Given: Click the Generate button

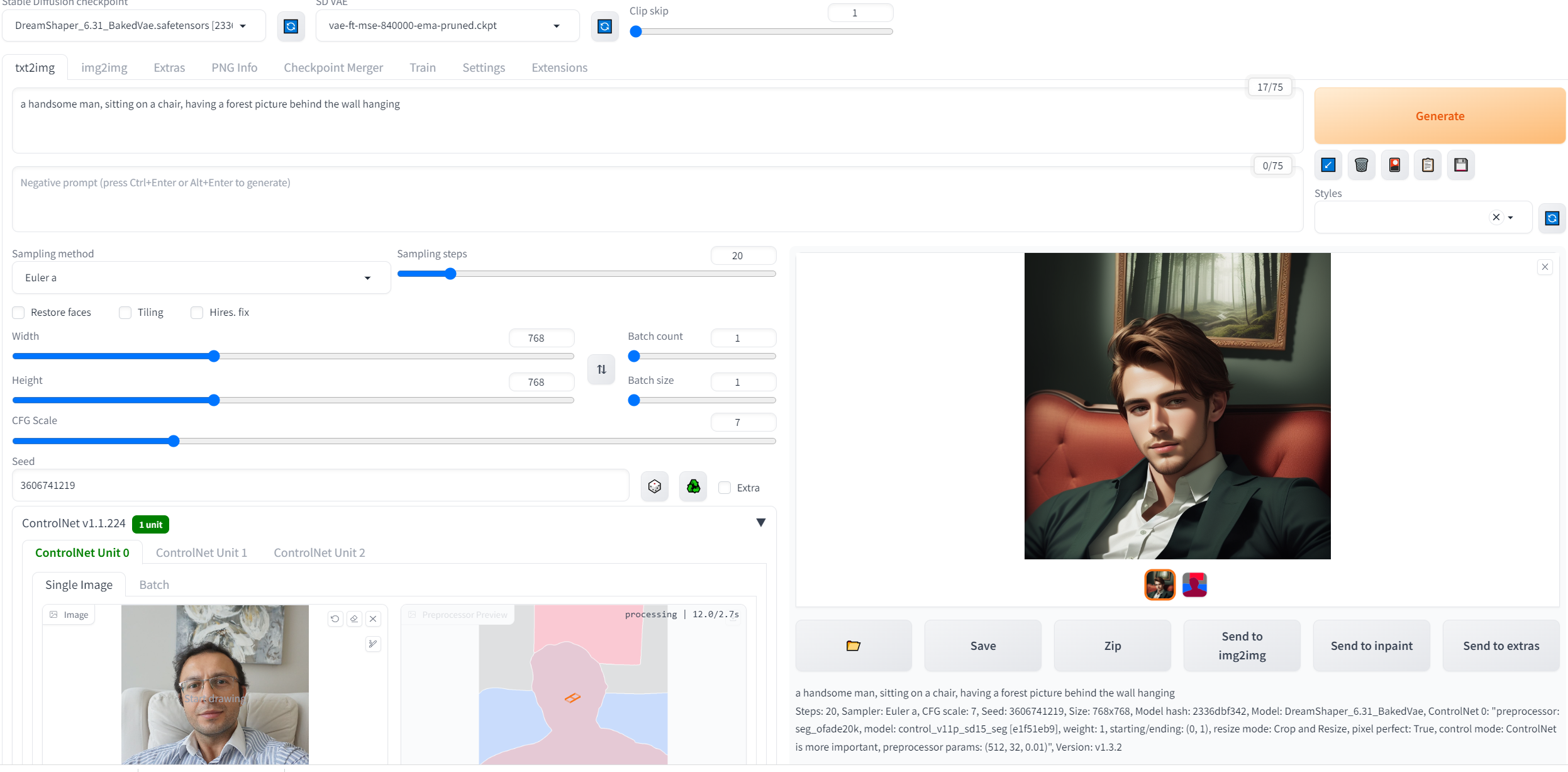Looking at the screenshot, I should coord(1440,116).
